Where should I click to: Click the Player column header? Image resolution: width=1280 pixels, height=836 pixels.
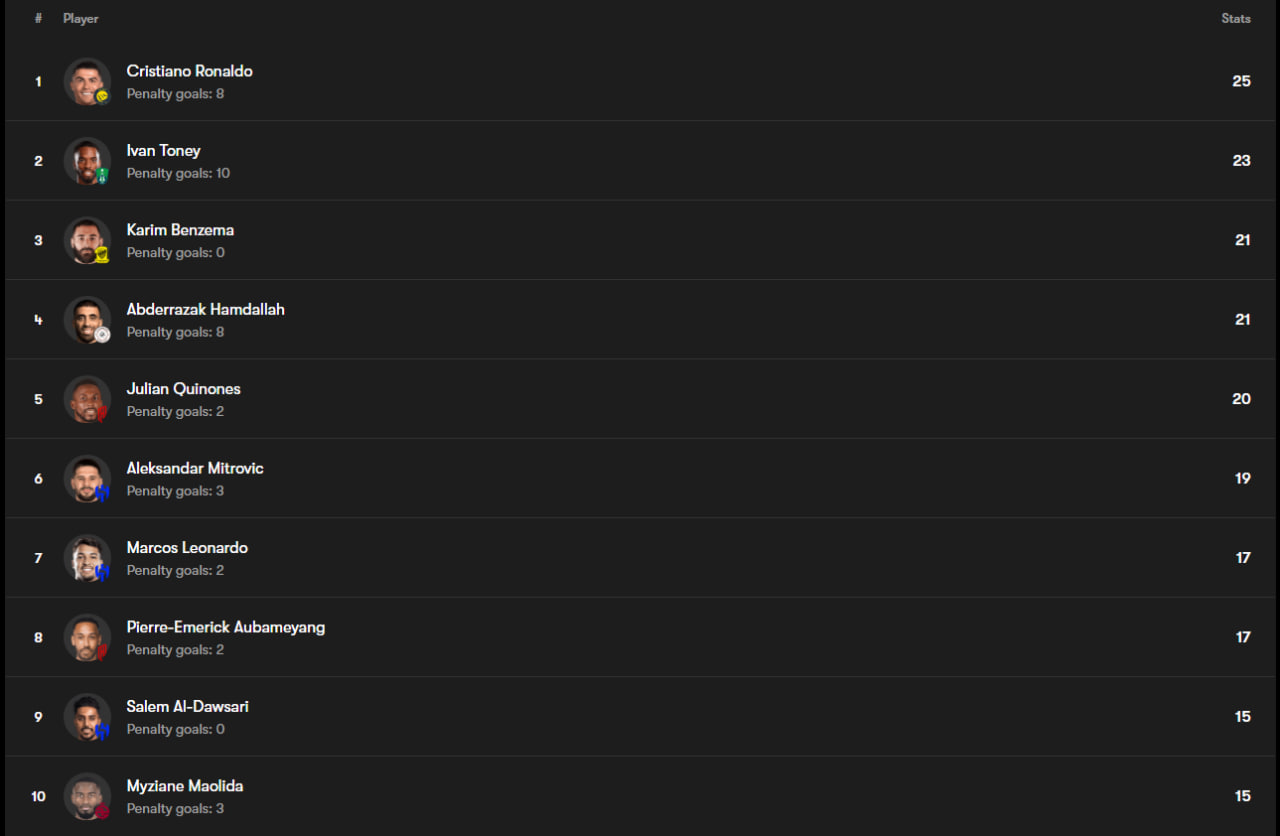click(x=81, y=18)
